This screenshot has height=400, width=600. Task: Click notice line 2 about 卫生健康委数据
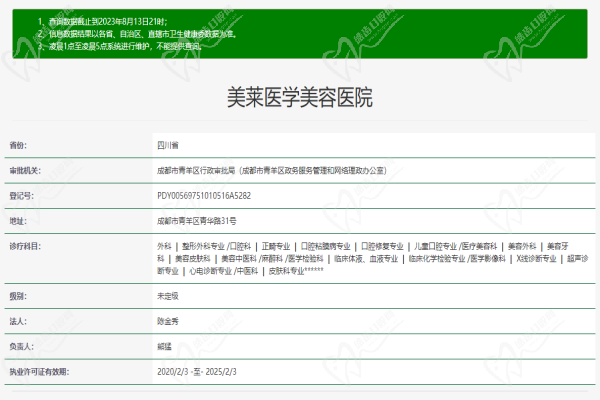tap(137, 34)
